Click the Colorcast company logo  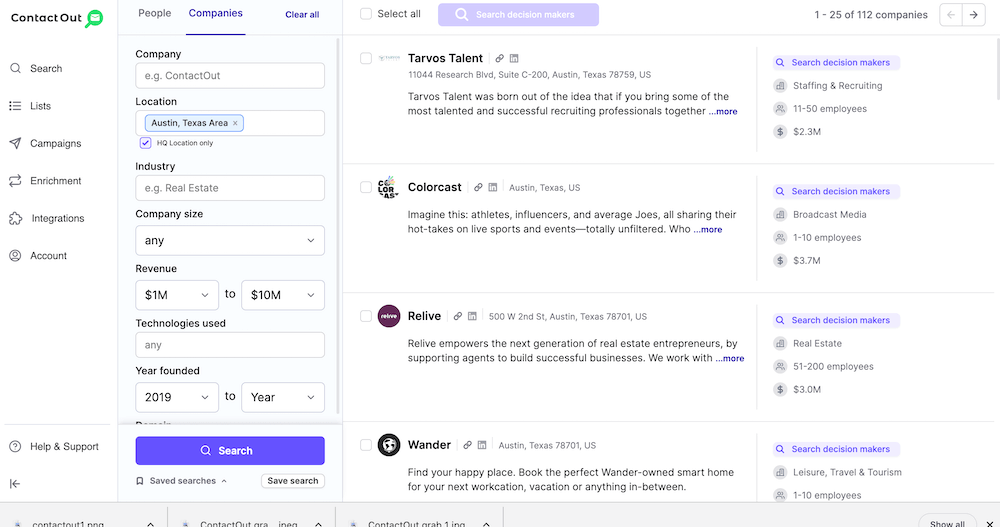click(388, 187)
